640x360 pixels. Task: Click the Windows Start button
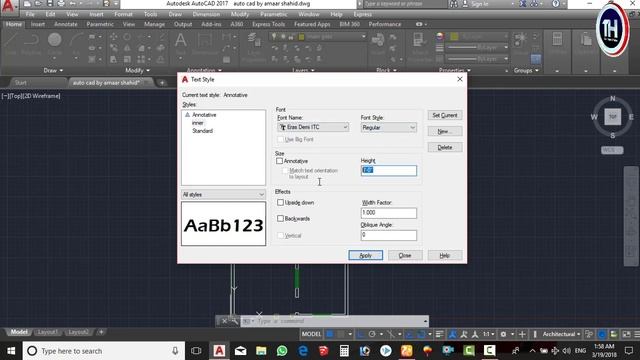coord(11,351)
